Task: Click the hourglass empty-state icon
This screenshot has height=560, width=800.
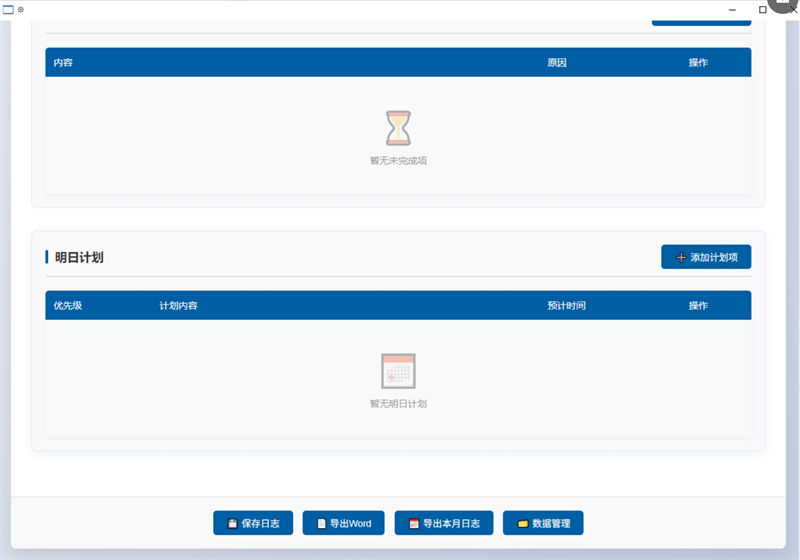Action: pos(398,129)
